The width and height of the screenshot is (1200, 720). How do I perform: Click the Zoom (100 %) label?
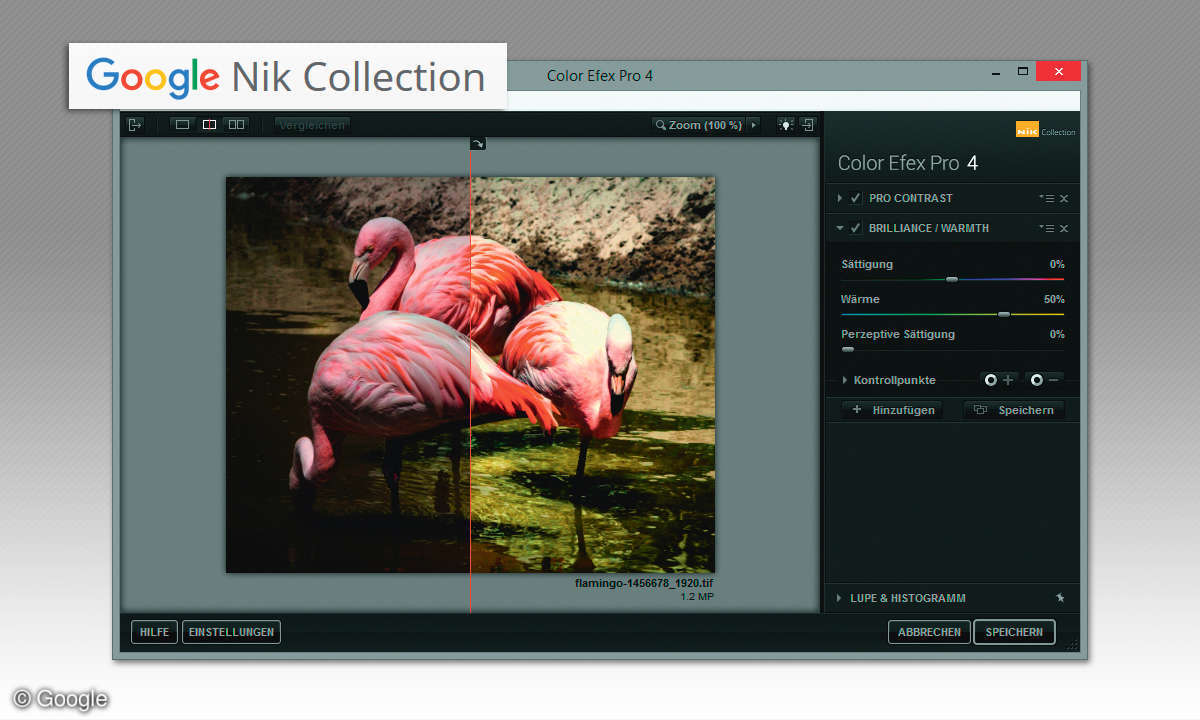[x=706, y=125]
